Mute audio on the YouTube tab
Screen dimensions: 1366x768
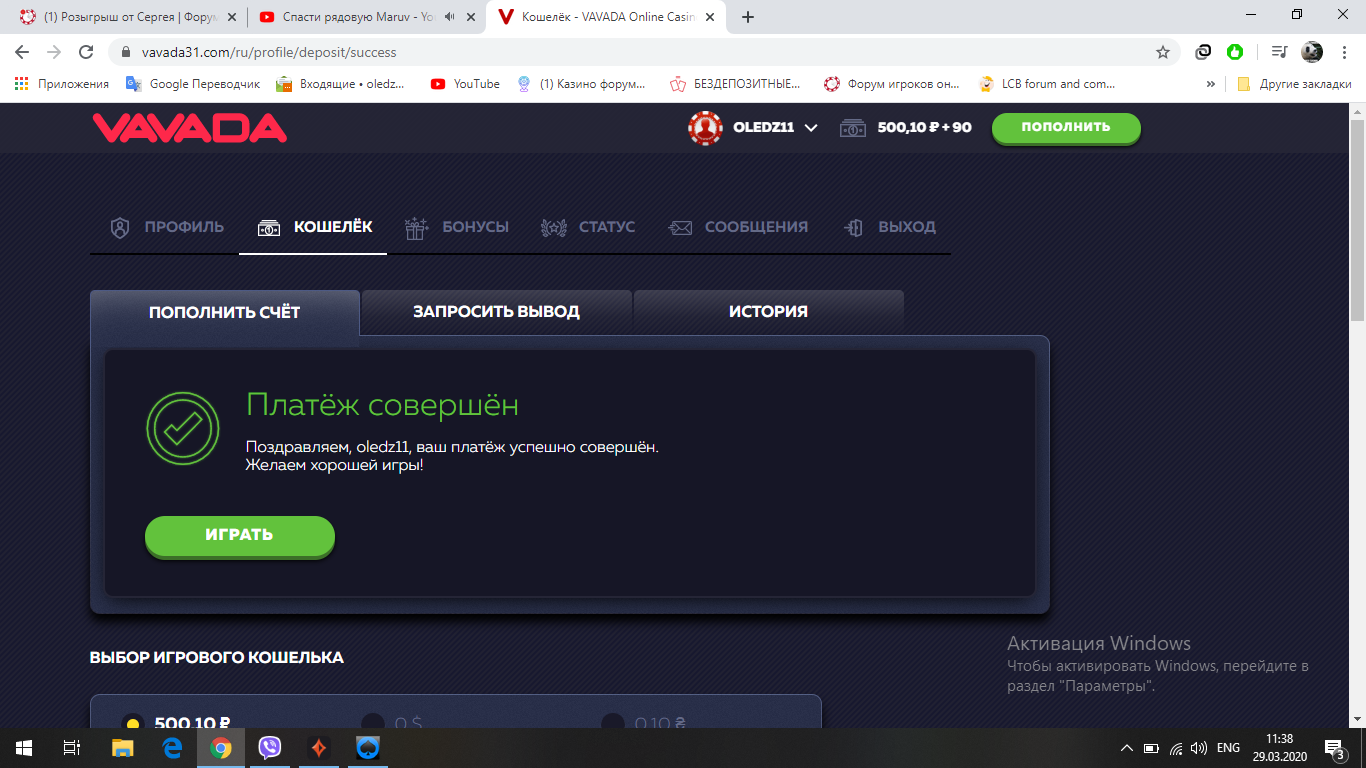pyautogui.click(x=449, y=17)
